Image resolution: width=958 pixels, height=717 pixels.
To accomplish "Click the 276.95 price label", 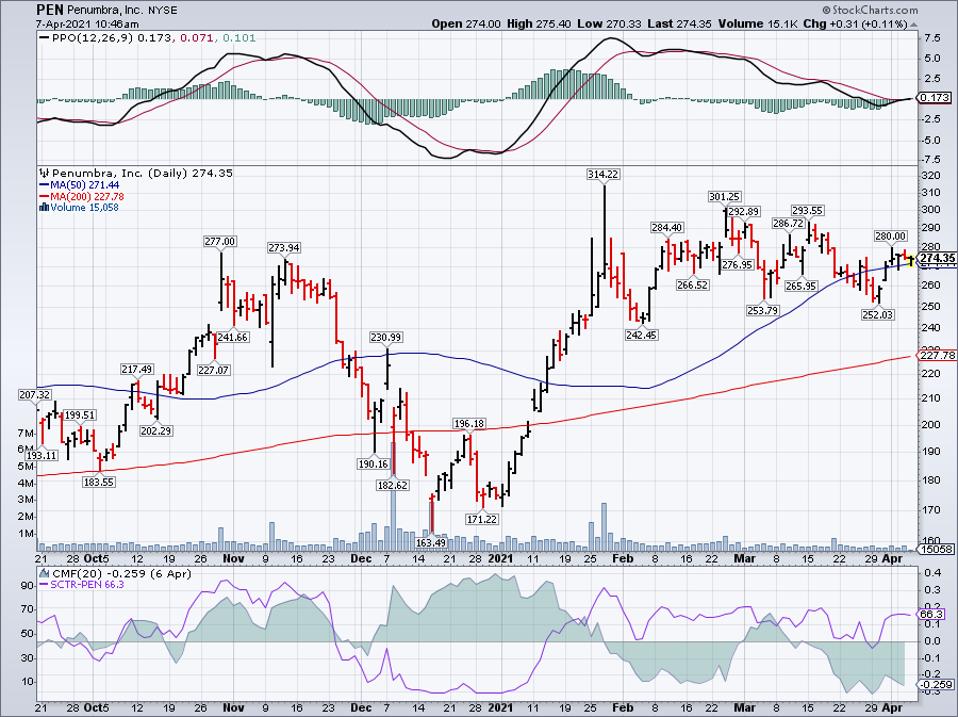I will [737, 264].
